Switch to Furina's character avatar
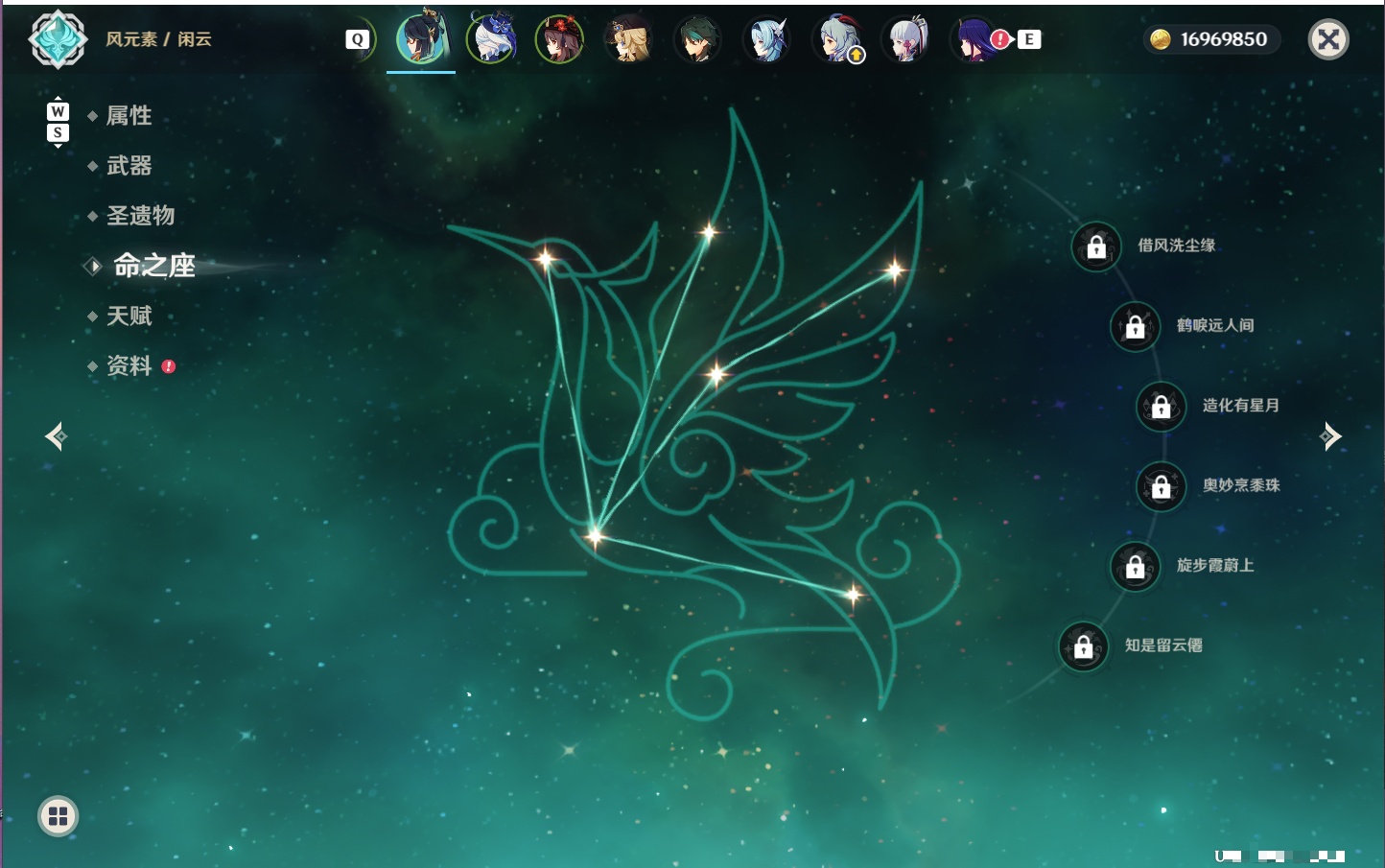This screenshot has width=1385, height=868. tap(491, 39)
